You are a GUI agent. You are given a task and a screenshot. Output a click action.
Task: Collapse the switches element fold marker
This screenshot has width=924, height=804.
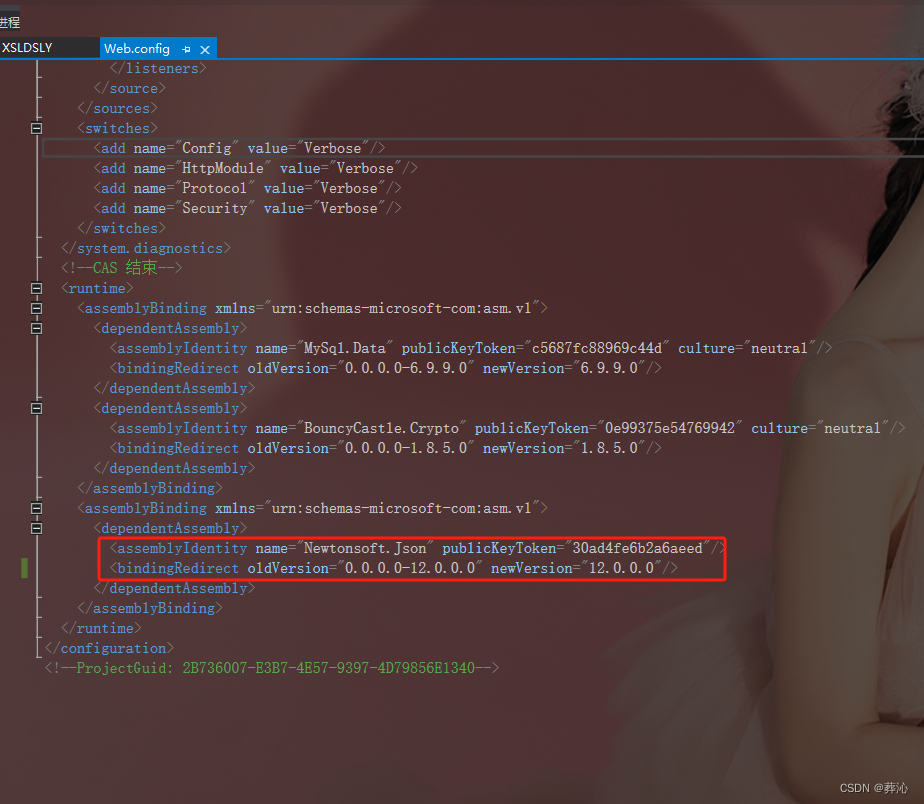pos(36,128)
